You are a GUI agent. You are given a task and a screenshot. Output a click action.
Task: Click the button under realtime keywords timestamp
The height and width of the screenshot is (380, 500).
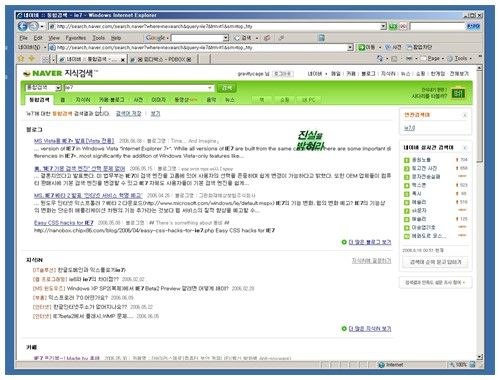coord(435,262)
